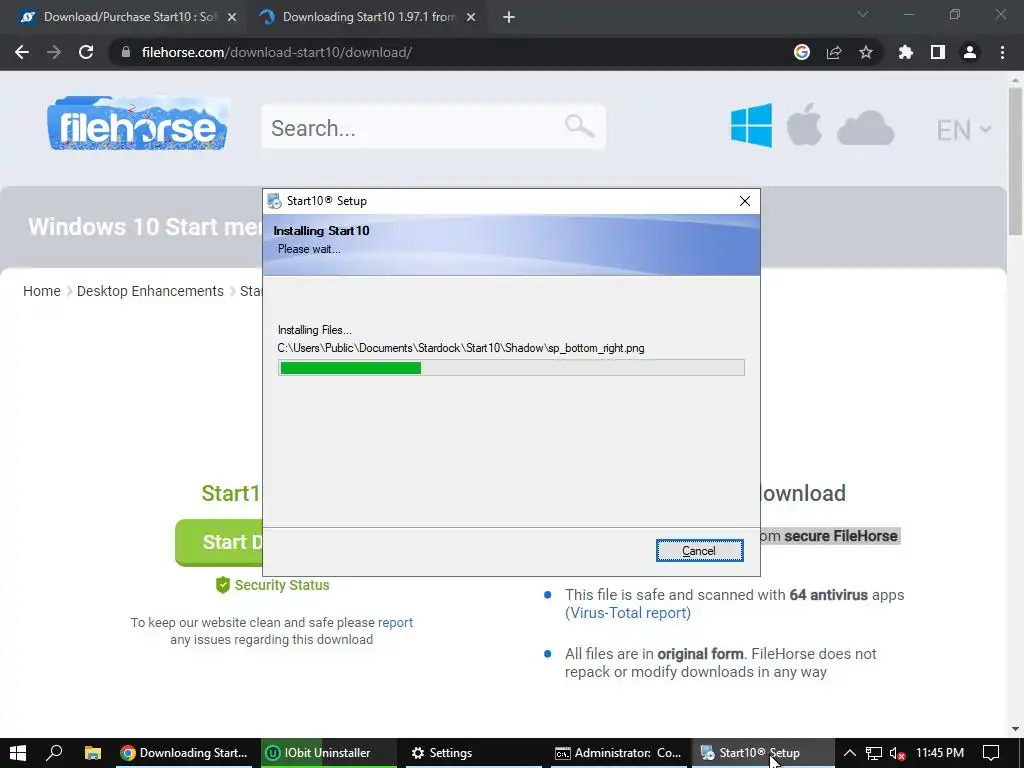
Task: Open Chrome tab search chevron
Action: coord(863,14)
